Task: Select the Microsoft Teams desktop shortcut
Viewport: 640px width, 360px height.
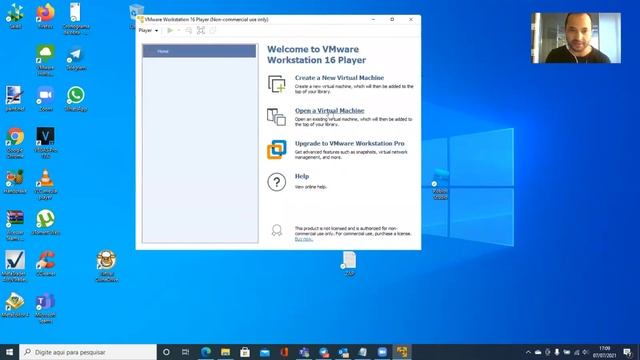Action: point(45,308)
